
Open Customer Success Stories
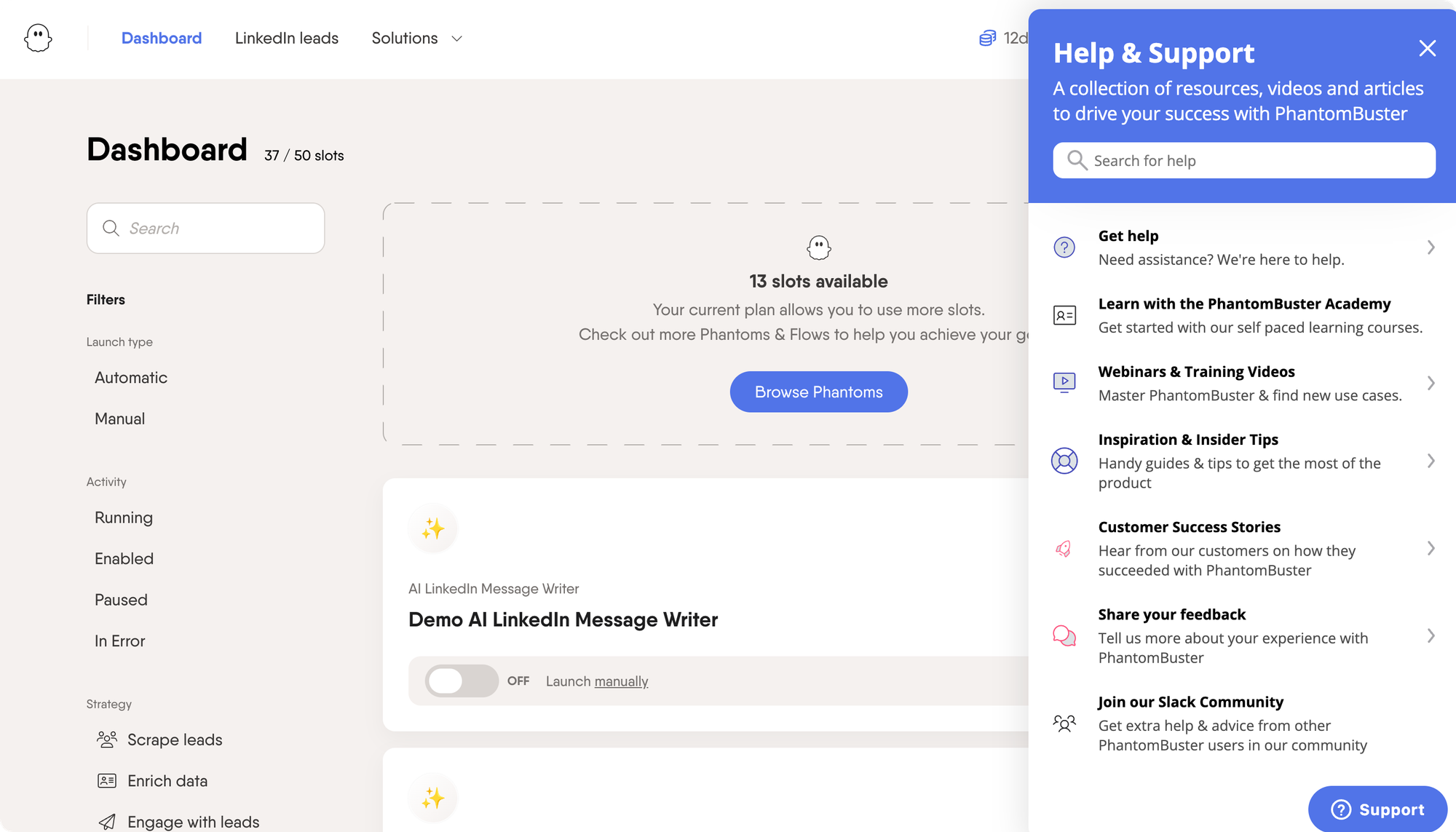click(1244, 548)
